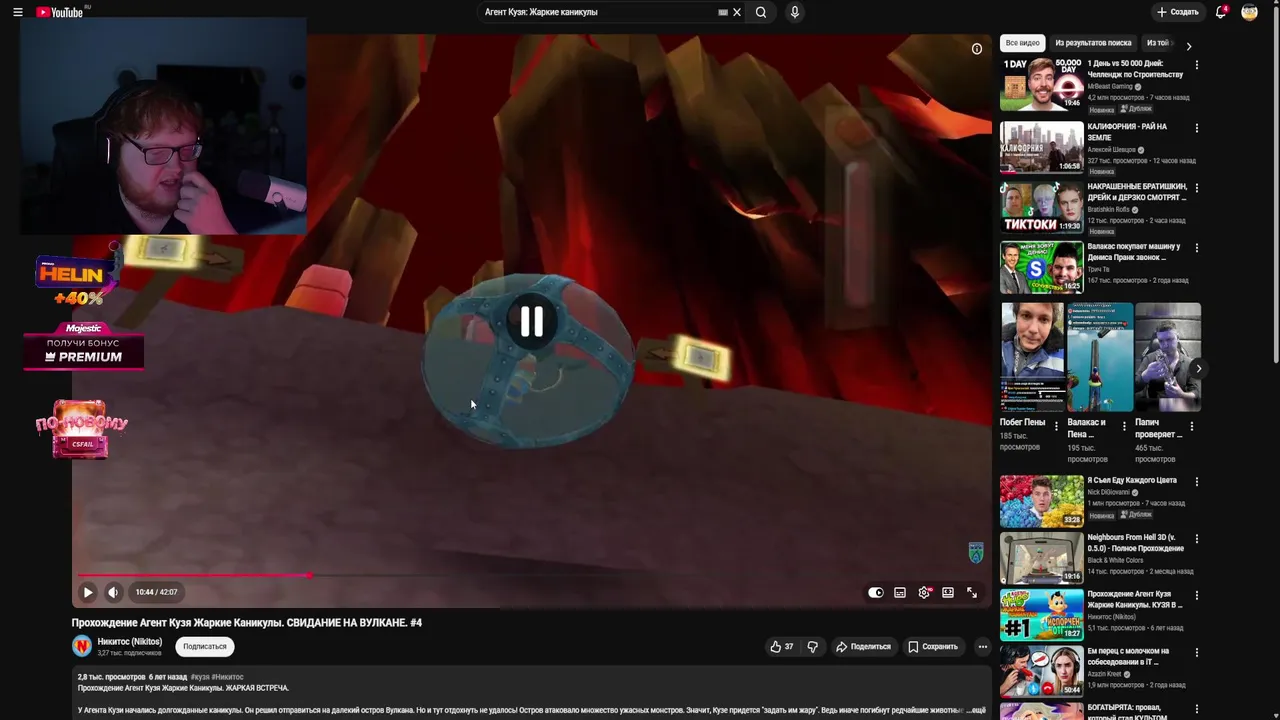Click the #кузя hashtag in description
Screen dimensions: 1280x720
click(200, 677)
